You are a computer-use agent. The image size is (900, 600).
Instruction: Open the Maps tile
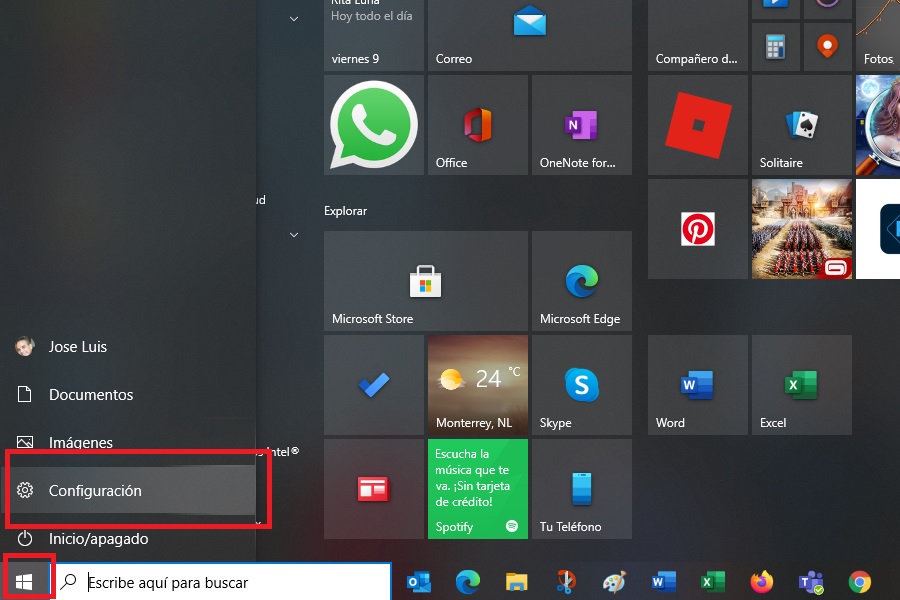click(x=828, y=45)
